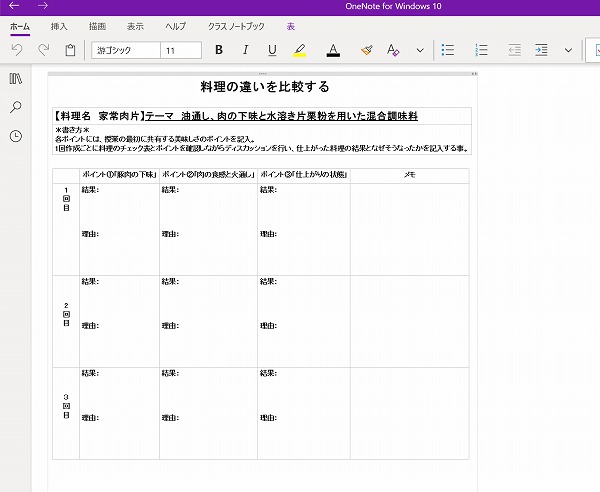The height and width of the screenshot is (492, 600).
Task: Open the クラス ノートブック tab
Action: pyautogui.click(x=236, y=24)
